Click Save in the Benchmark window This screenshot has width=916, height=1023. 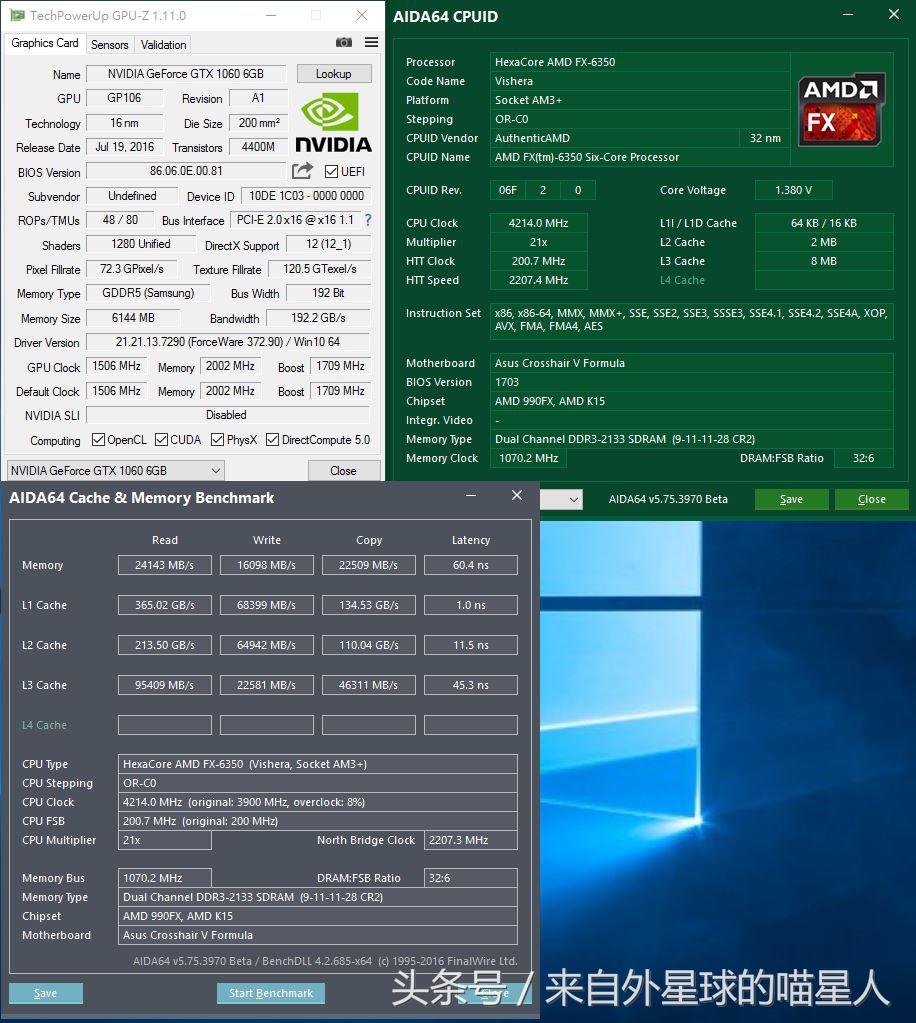click(46, 993)
